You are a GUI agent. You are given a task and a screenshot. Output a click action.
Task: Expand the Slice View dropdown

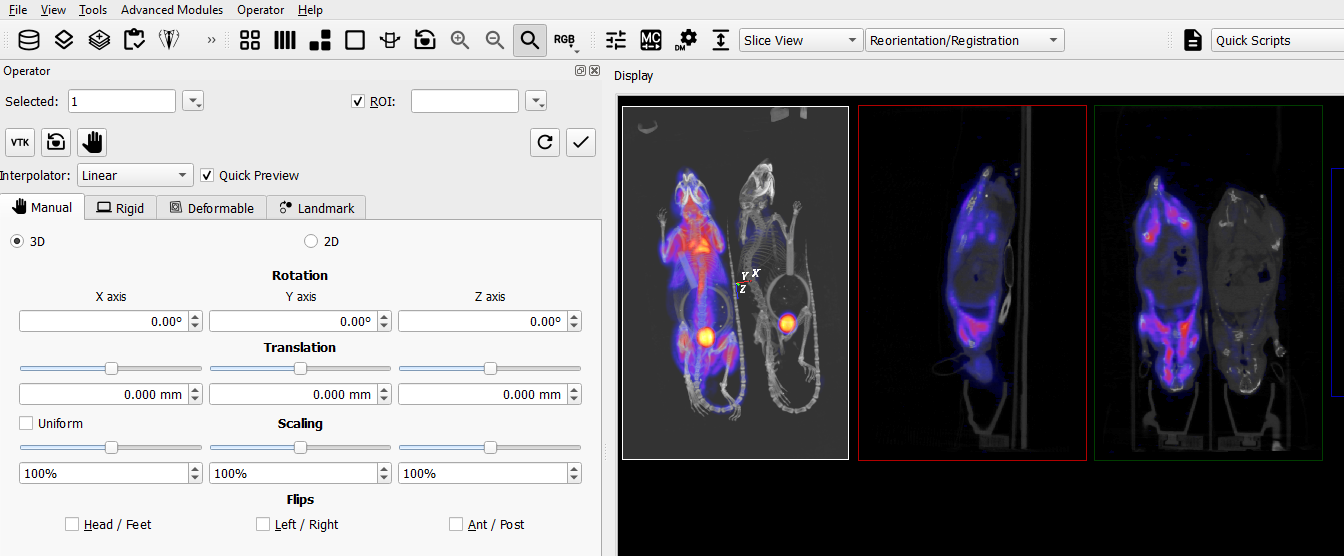click(801, 40)
